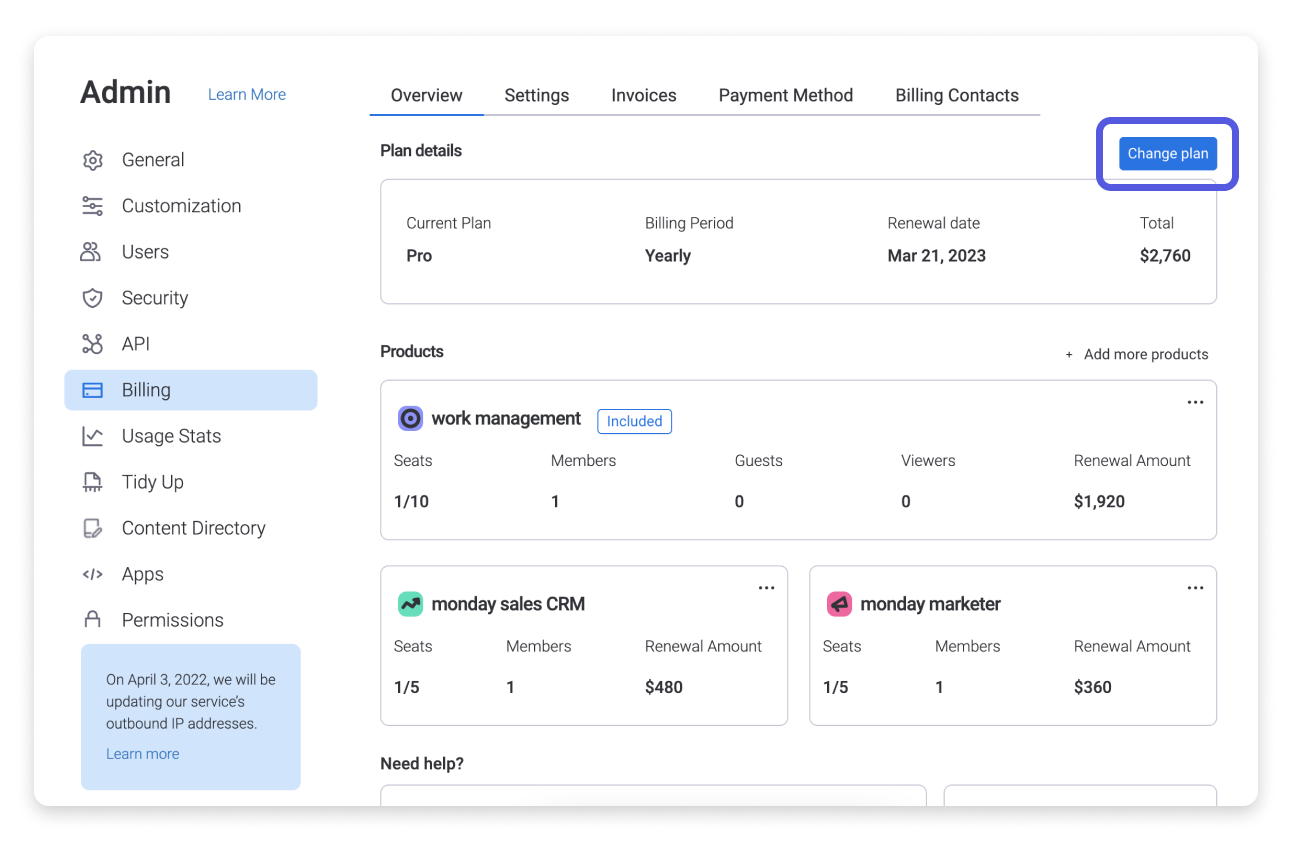Open monday sales CRM three-dot menu
This screenshot has width=1291, height=842.
pyautogui.click(x=766, y=588)
